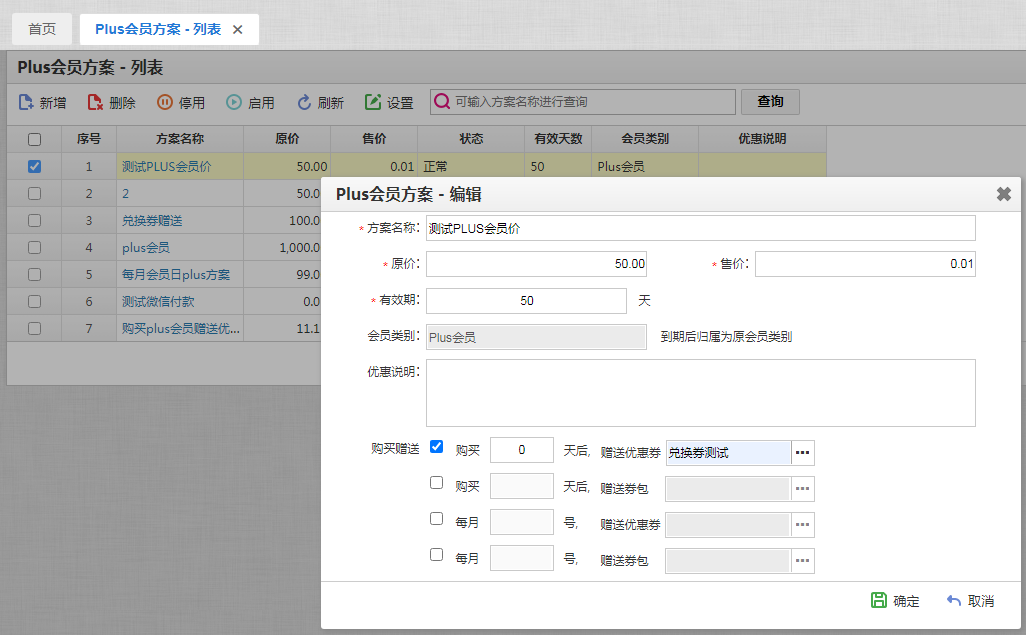Click the 原价 column header

287,139
